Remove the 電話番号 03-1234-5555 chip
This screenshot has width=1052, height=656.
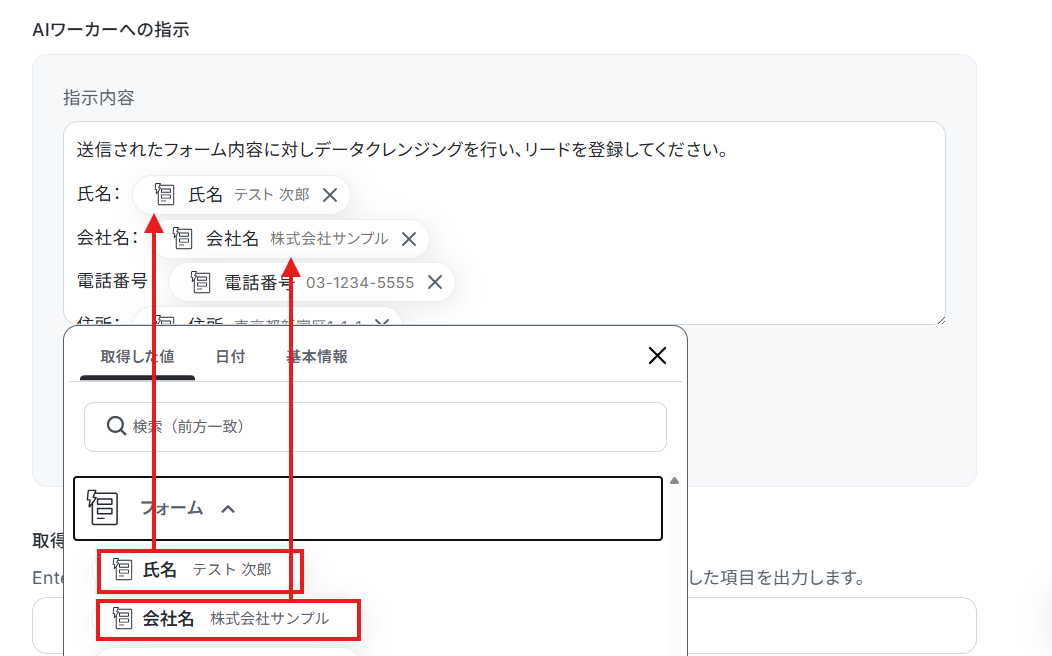pyautogui.click(x=435, y=282)
